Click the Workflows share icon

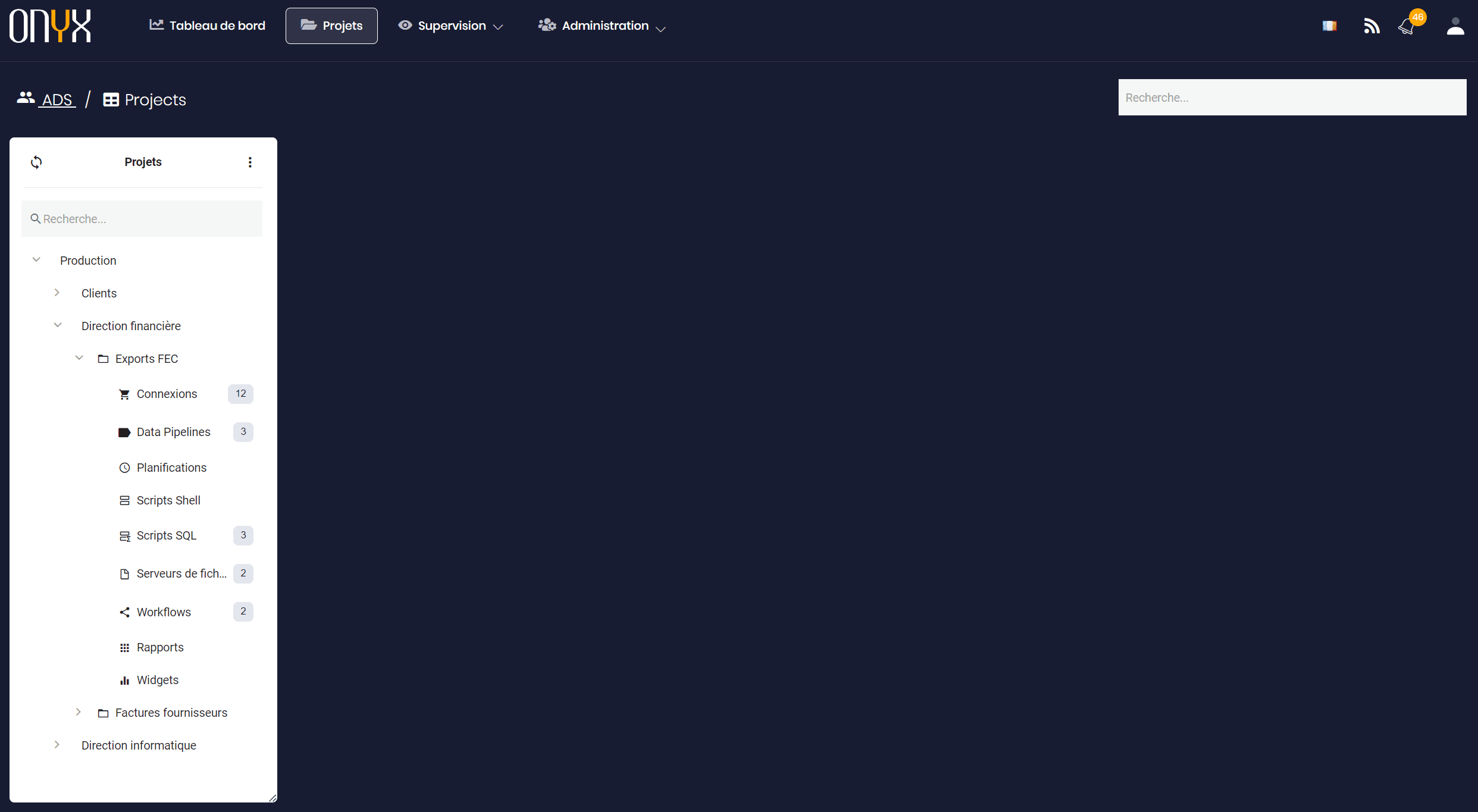pos(124,612)
